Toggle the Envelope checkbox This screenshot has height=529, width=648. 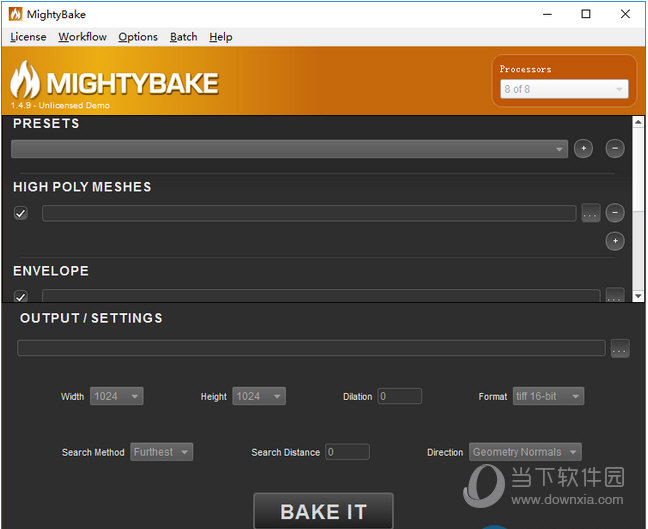click(x=21, y=296)
